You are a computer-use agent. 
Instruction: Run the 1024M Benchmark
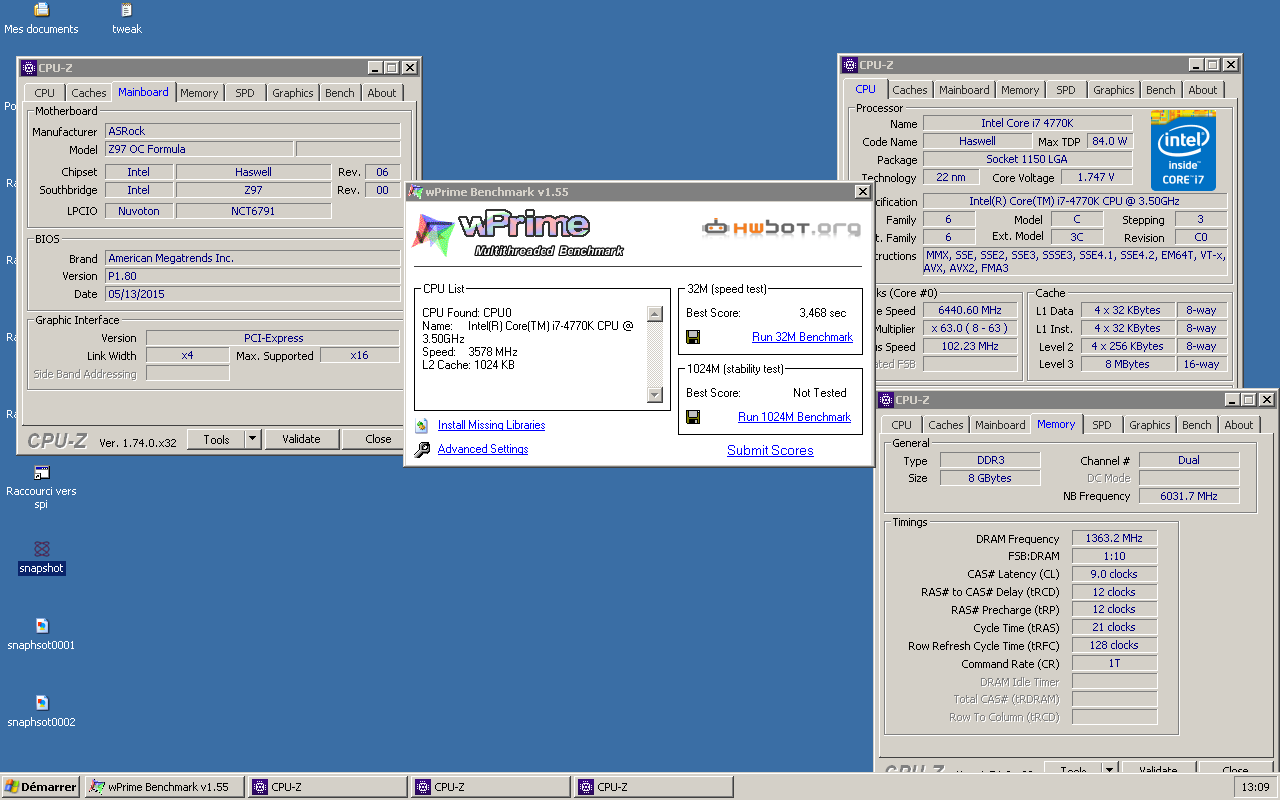point(794,417)
